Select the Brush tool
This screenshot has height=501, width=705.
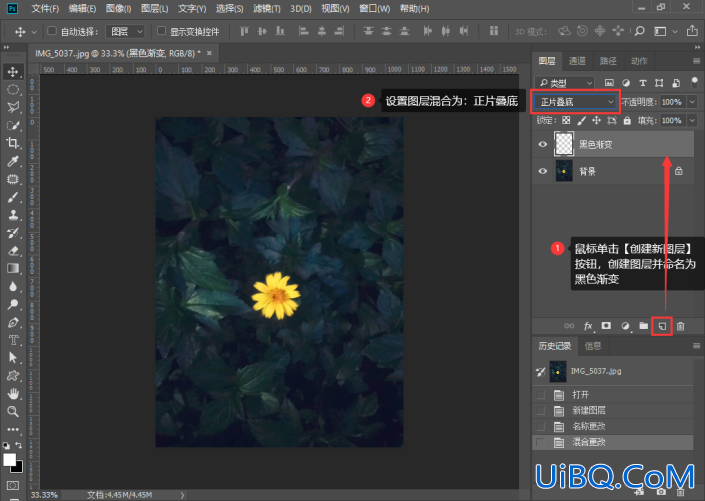13,197
